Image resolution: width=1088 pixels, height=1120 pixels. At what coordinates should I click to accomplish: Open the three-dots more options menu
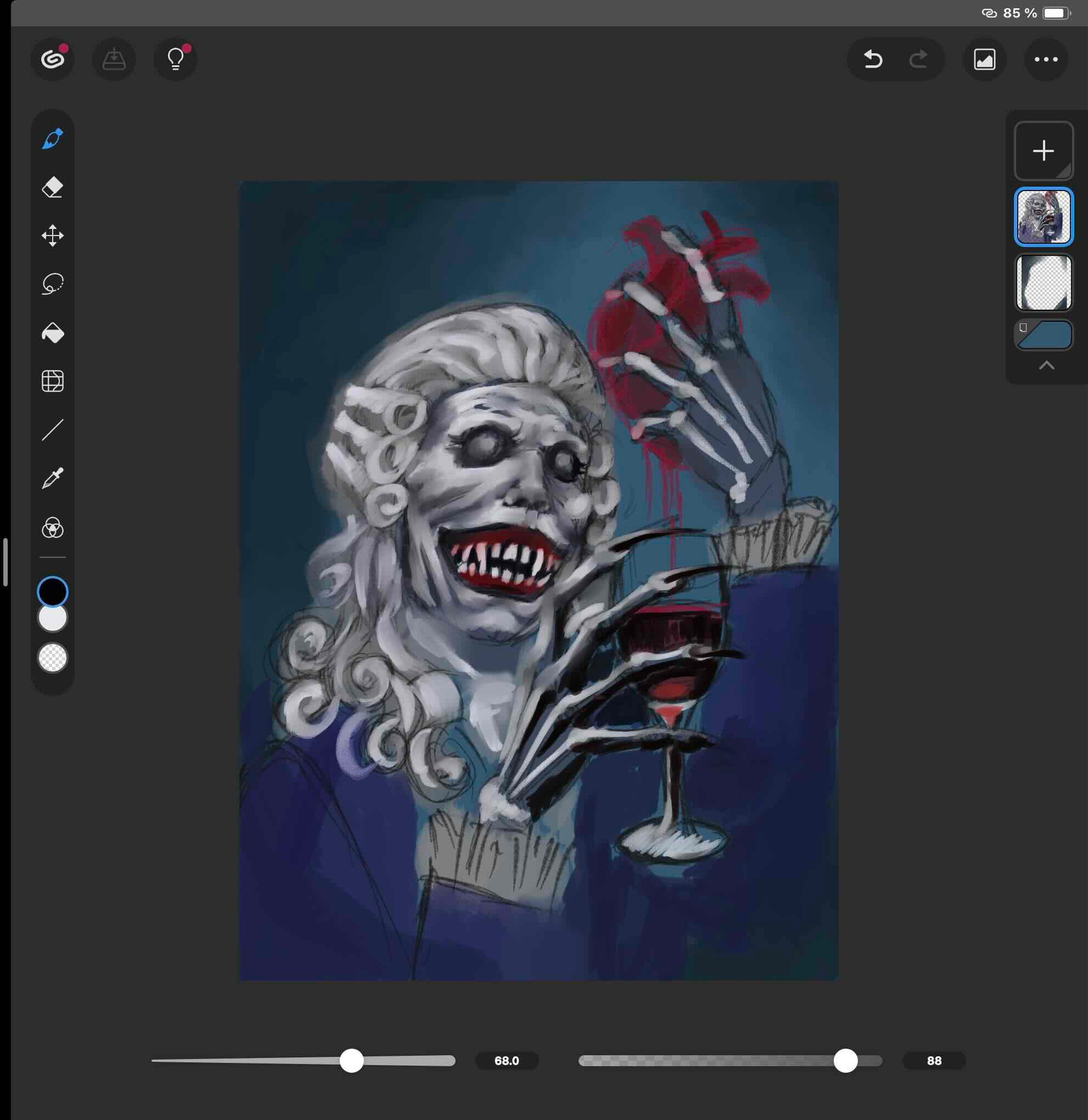click(x=1045, y=59)
